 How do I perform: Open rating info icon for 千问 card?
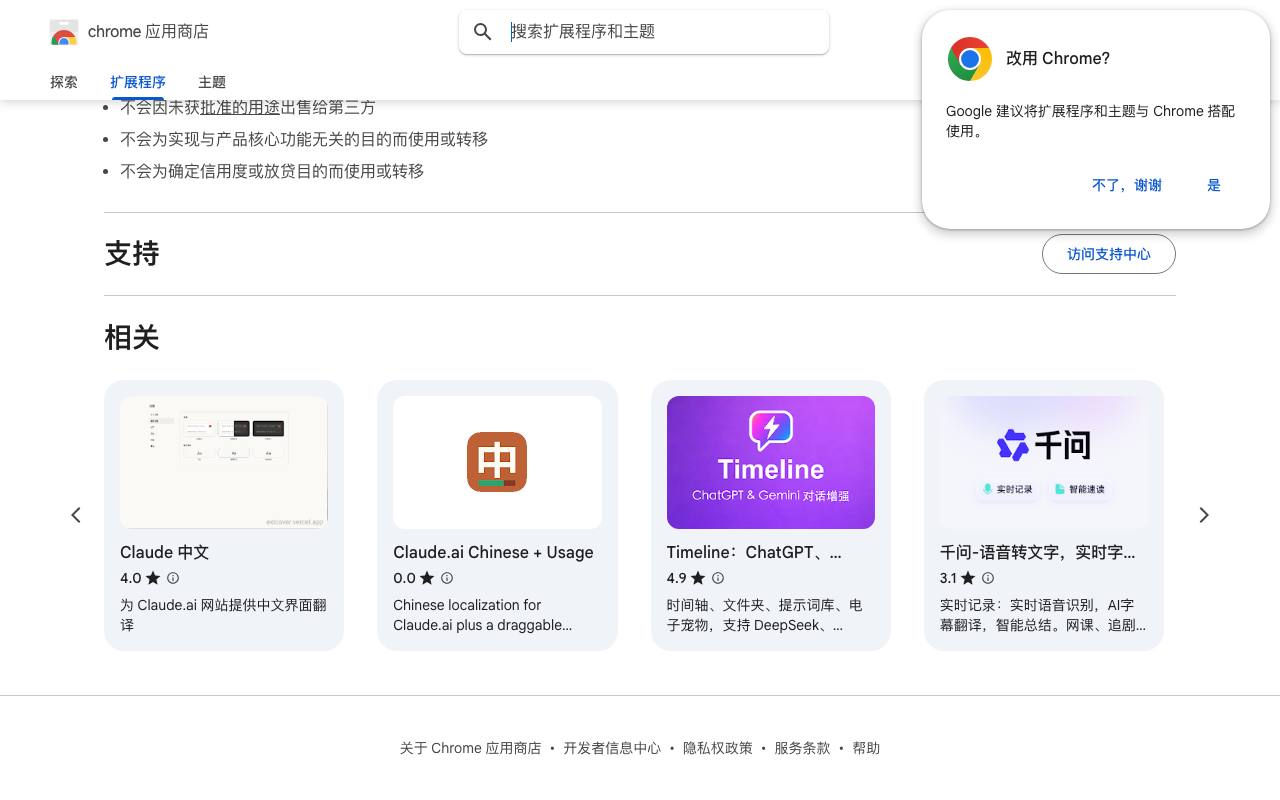coord(988,578)
